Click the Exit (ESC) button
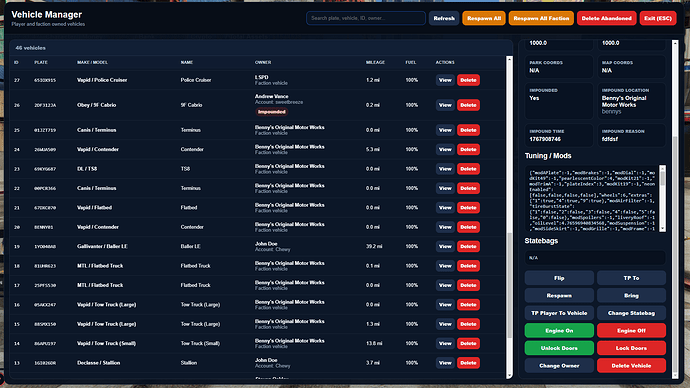 [x=657, y=18]
